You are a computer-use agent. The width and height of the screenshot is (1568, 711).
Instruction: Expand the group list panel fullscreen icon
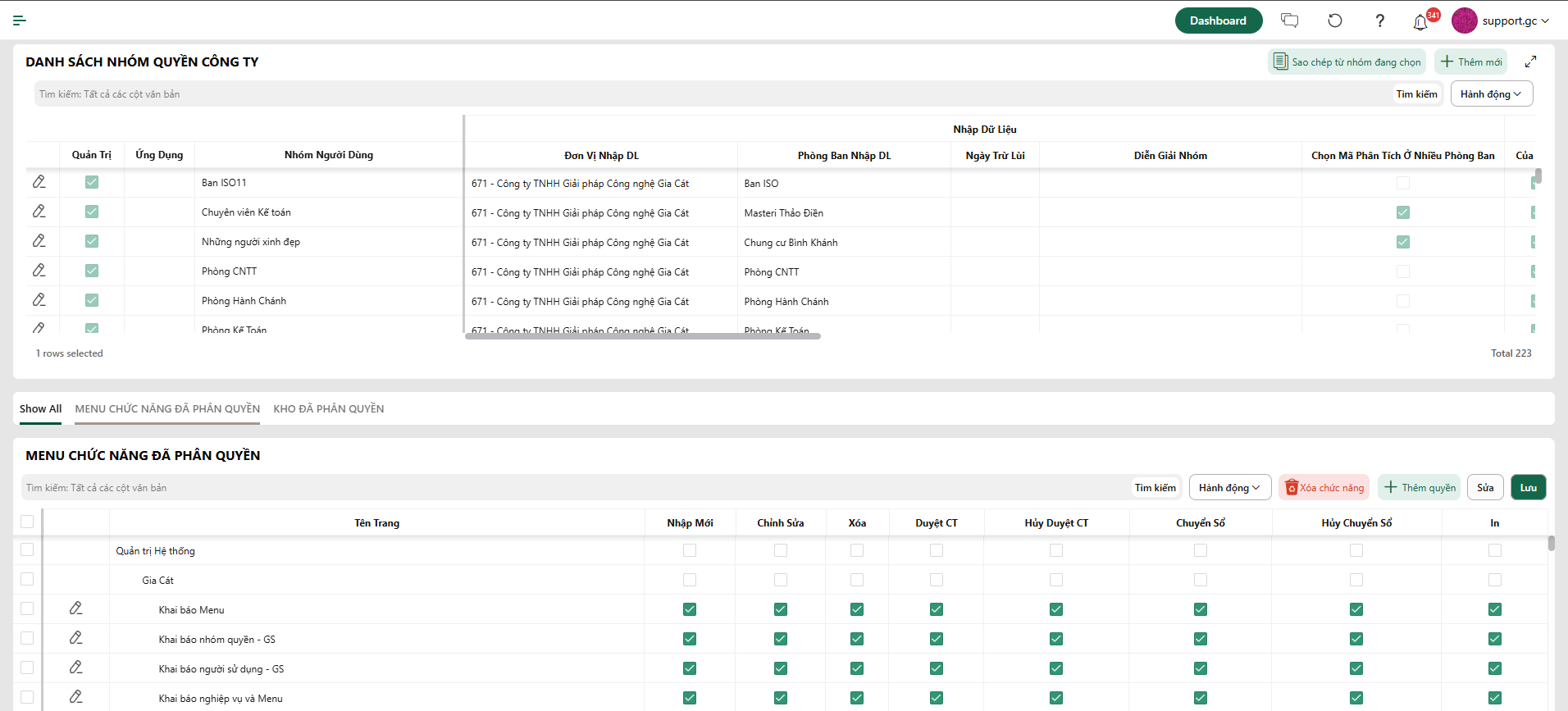1530,62
